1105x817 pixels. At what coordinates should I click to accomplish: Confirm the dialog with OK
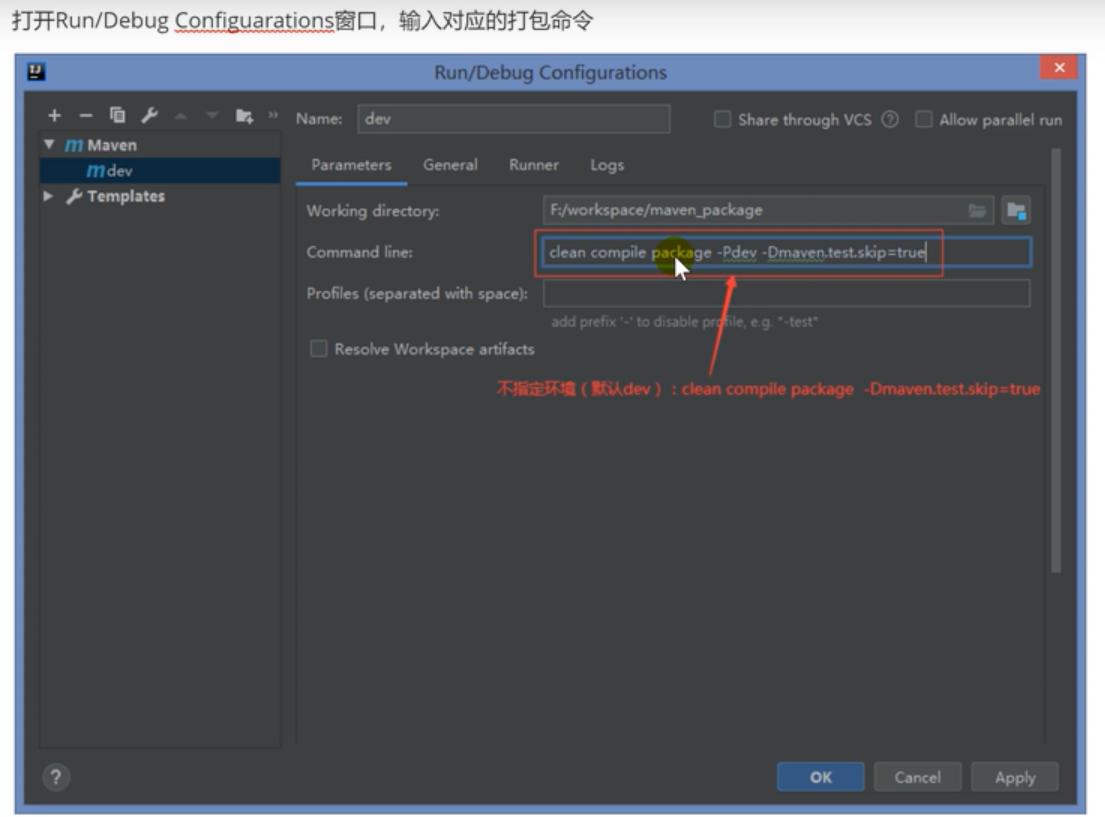click(x=820, y=777)
